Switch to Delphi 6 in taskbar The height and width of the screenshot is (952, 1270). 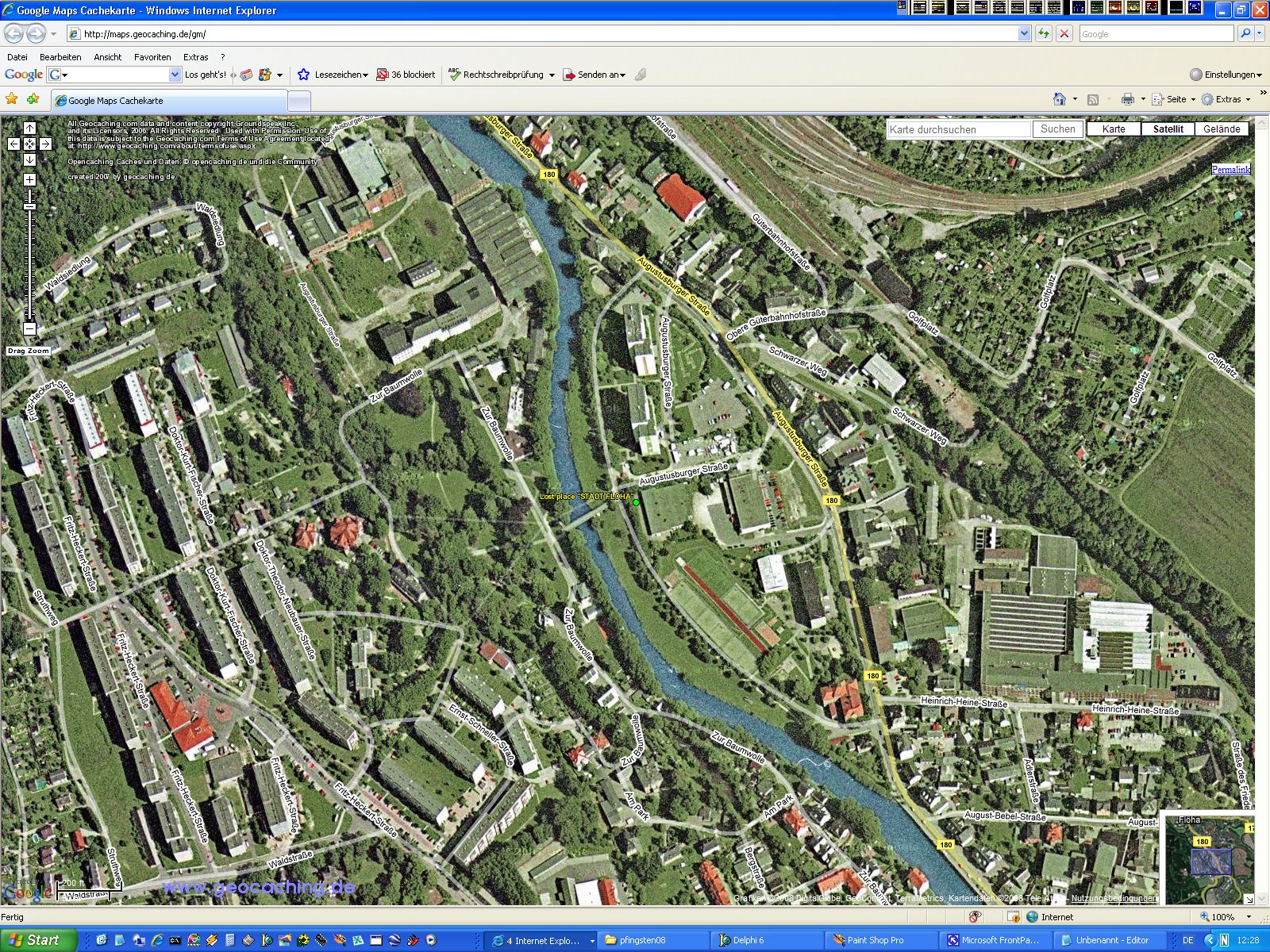click(x=767, y=940)
